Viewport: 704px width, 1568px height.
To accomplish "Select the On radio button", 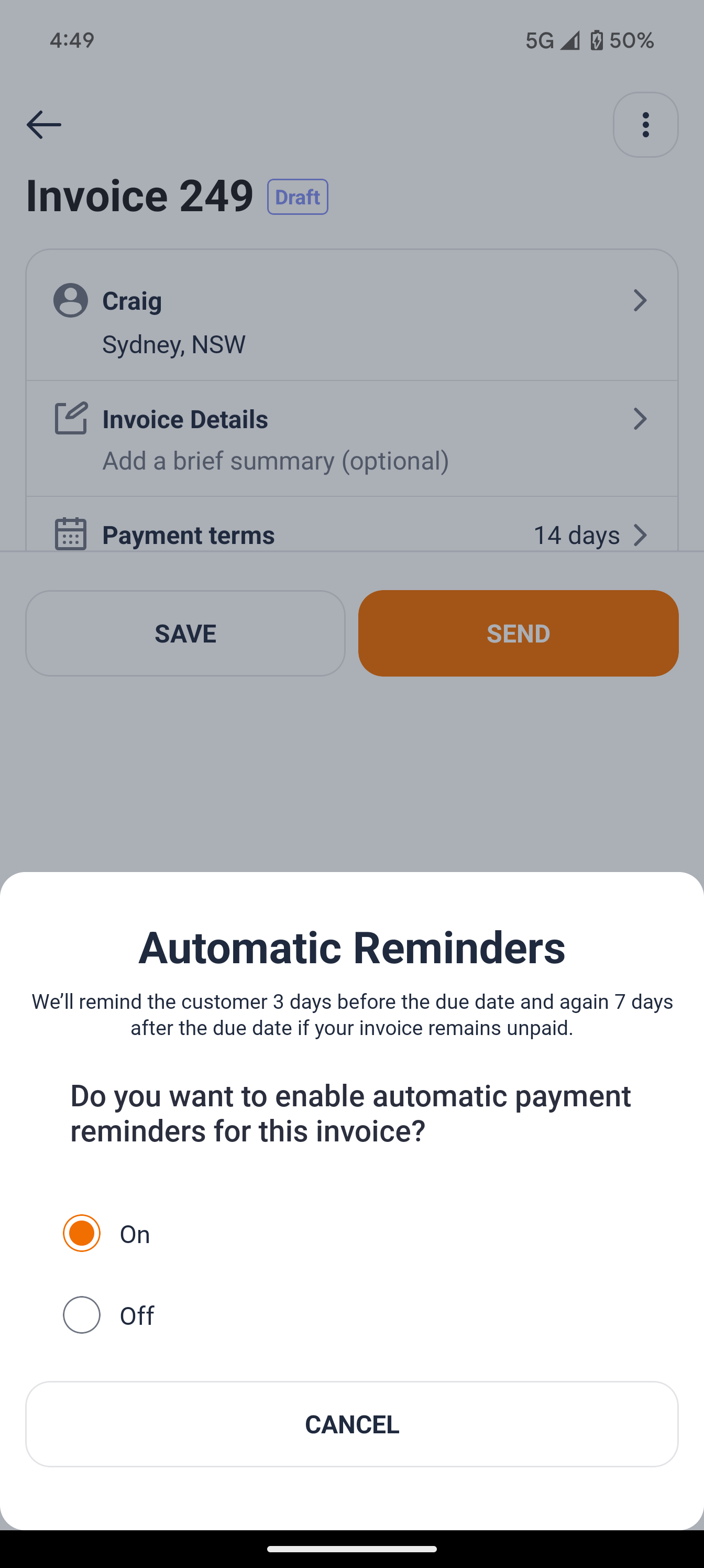I will click(82, 1233).
